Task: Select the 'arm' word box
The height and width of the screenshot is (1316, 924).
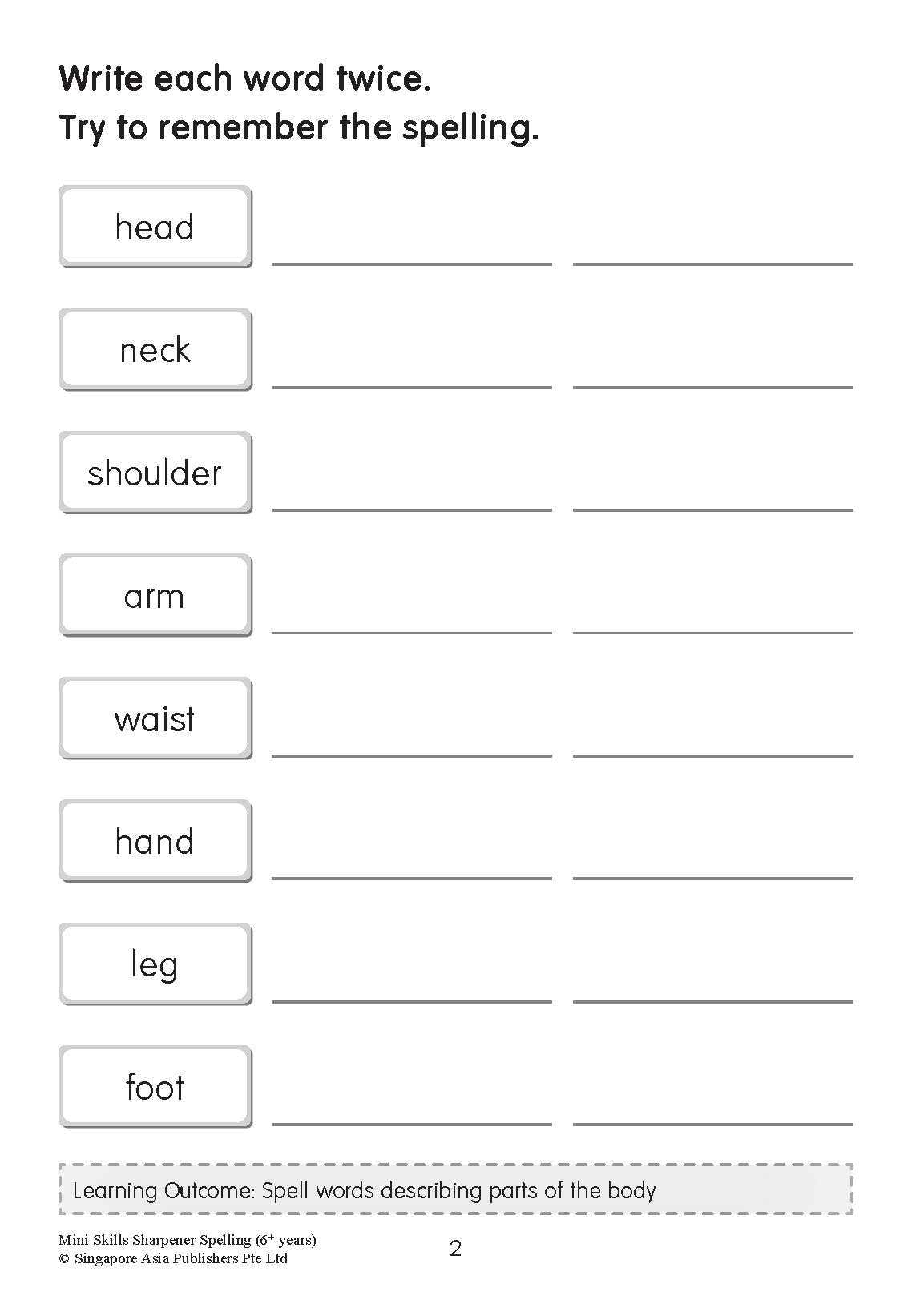Action: pyautogui.click(x=155, y=596)
